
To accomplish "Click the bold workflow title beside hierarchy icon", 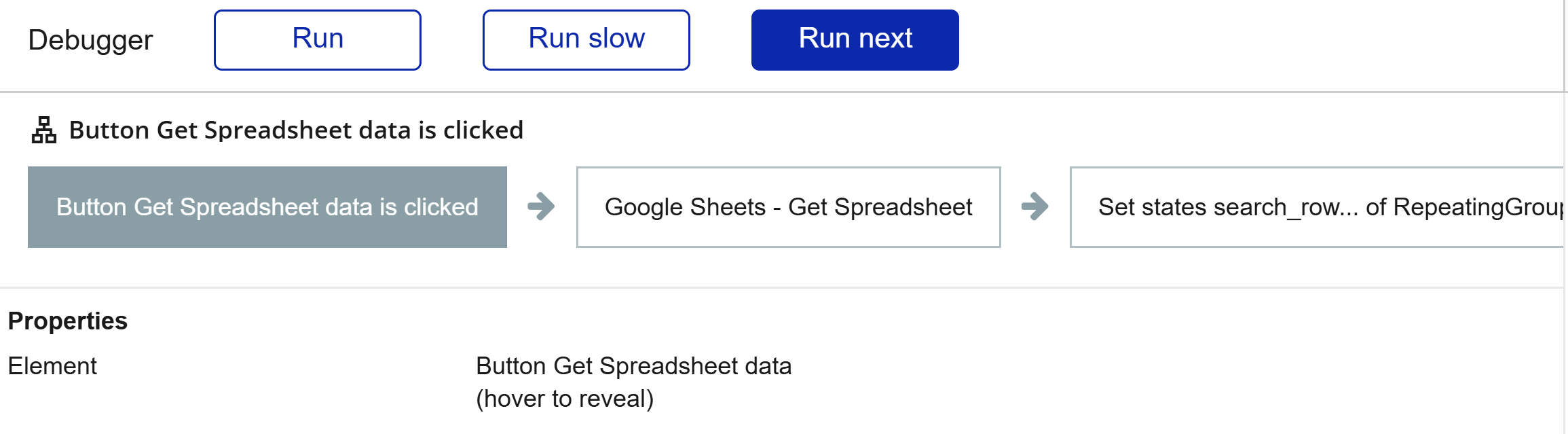I will (x=296, y=130).
